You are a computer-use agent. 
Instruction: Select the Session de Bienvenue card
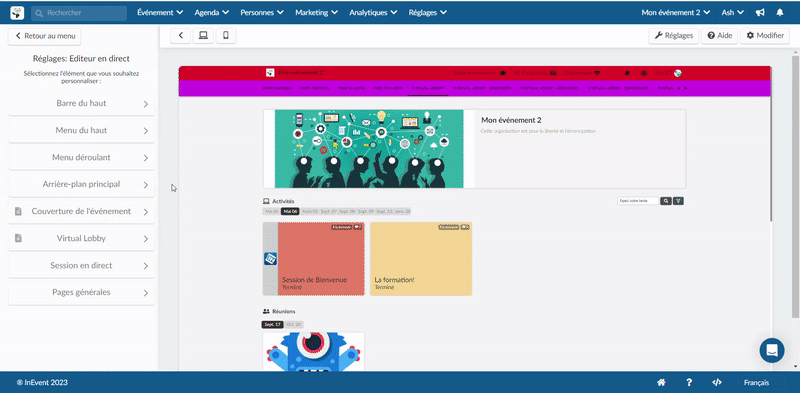click(314, 259)
